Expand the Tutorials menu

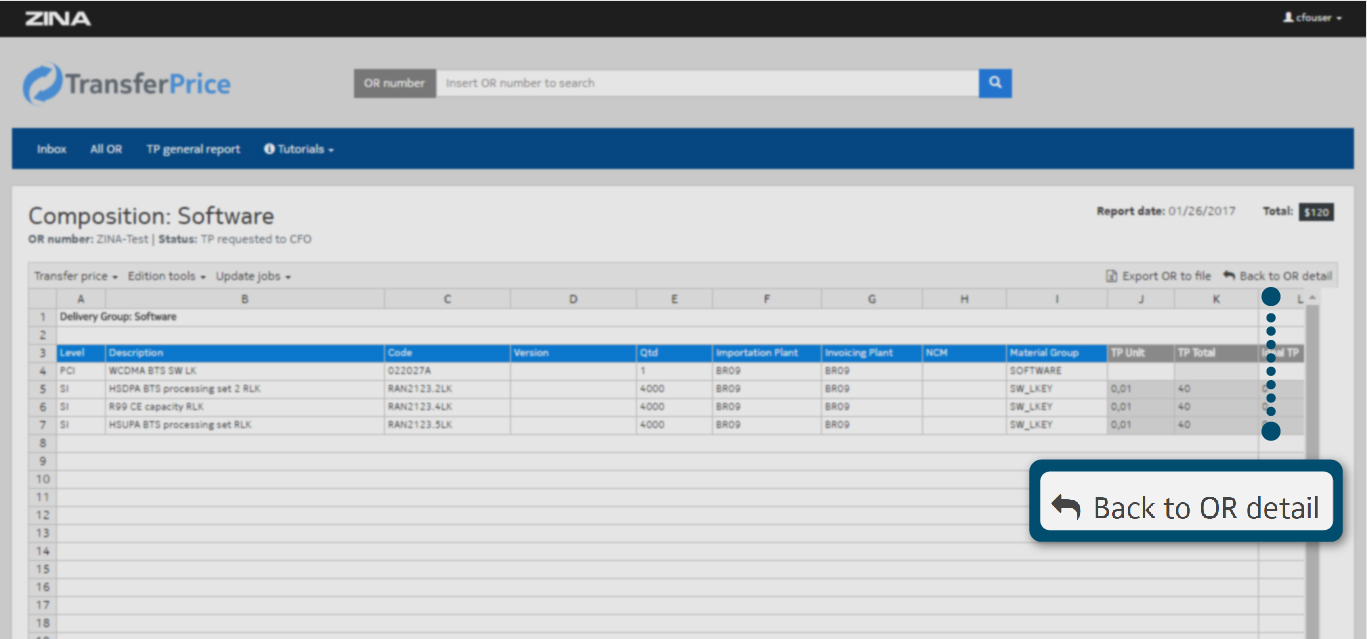[298, 149]
